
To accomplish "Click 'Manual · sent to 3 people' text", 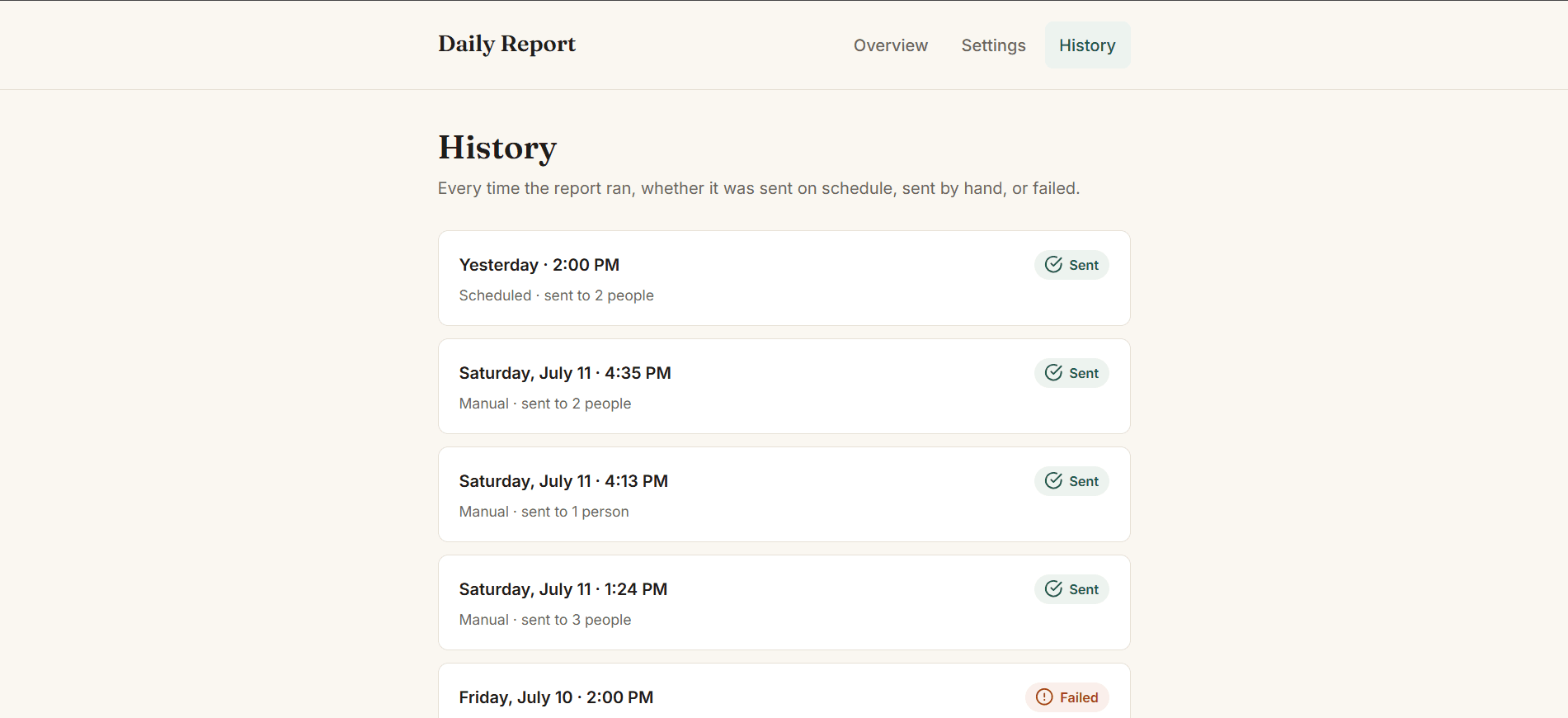I will (545, 620).
